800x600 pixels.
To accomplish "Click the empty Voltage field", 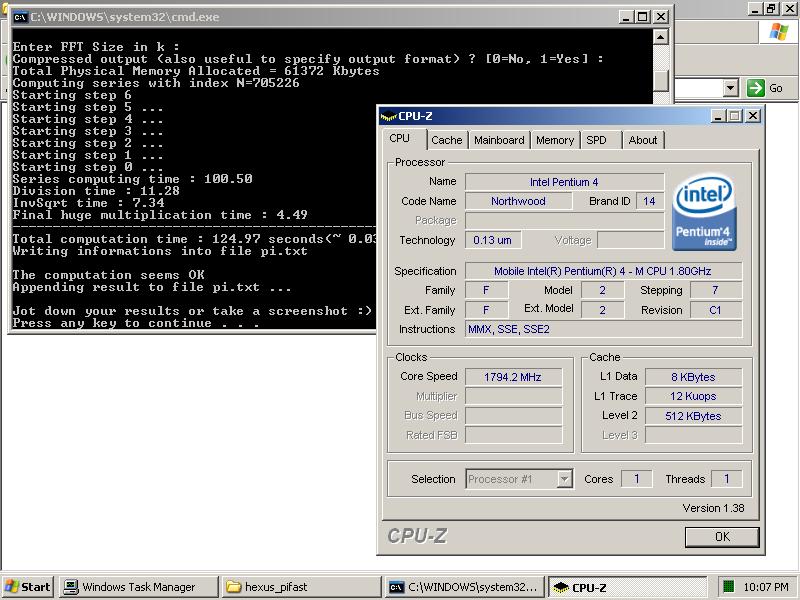I will (631, 240).
